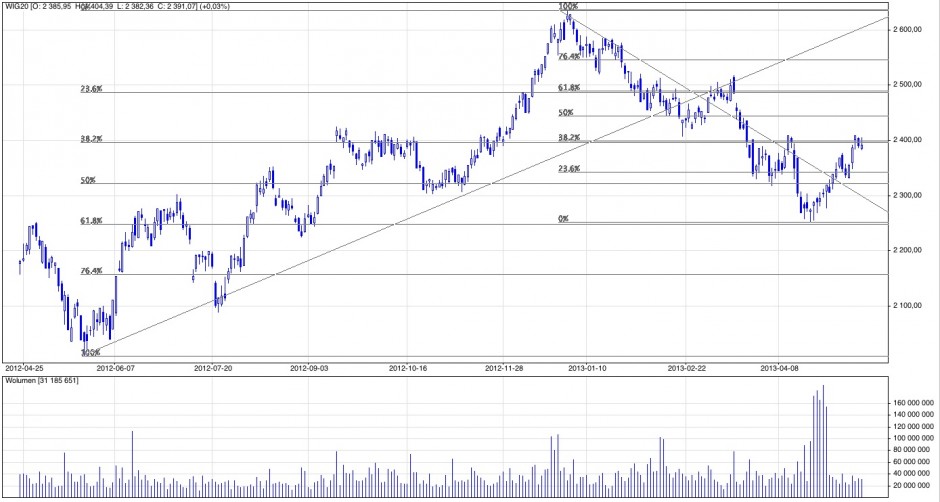Select downtrend Fibonacci 0% level label
Screen dimensions: 940x502
click(x=563, y=218)
